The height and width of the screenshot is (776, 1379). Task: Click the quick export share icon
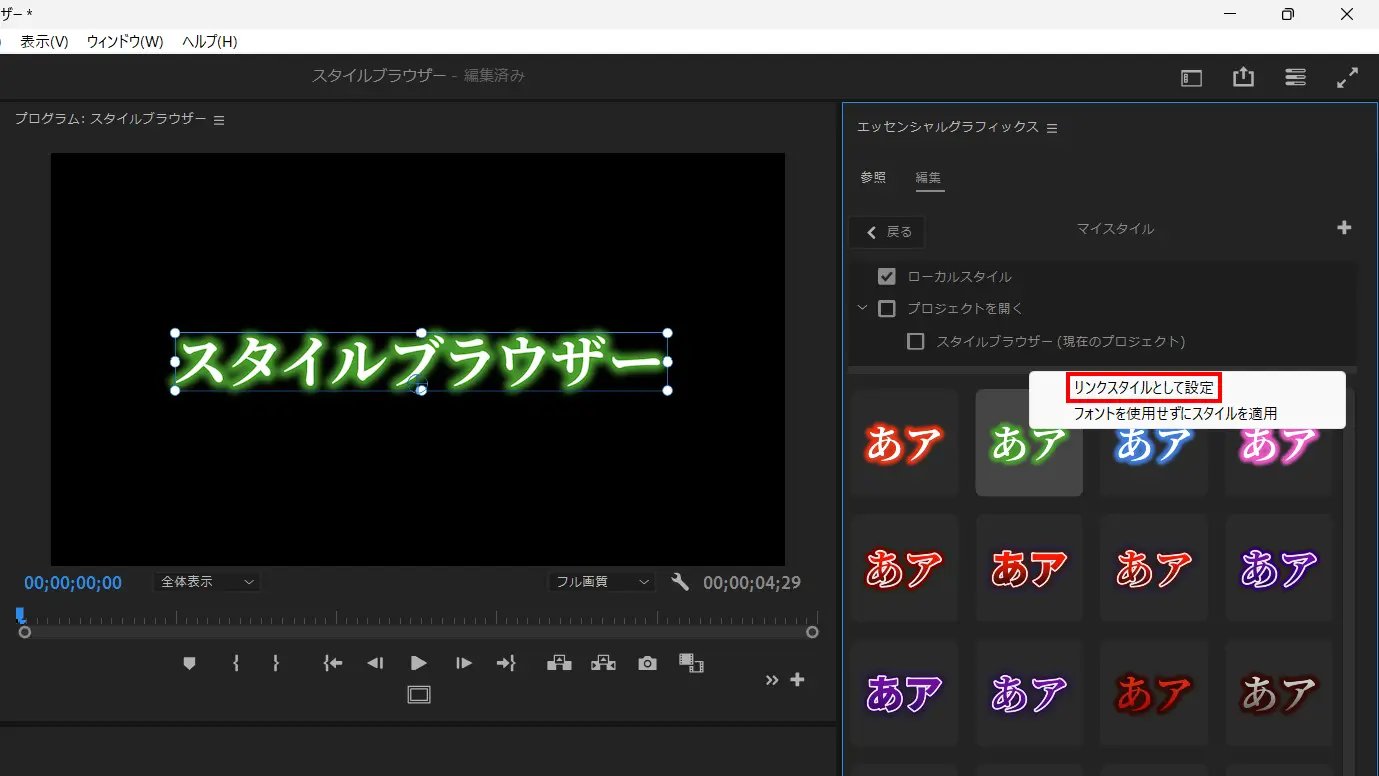coord(1243,77)
